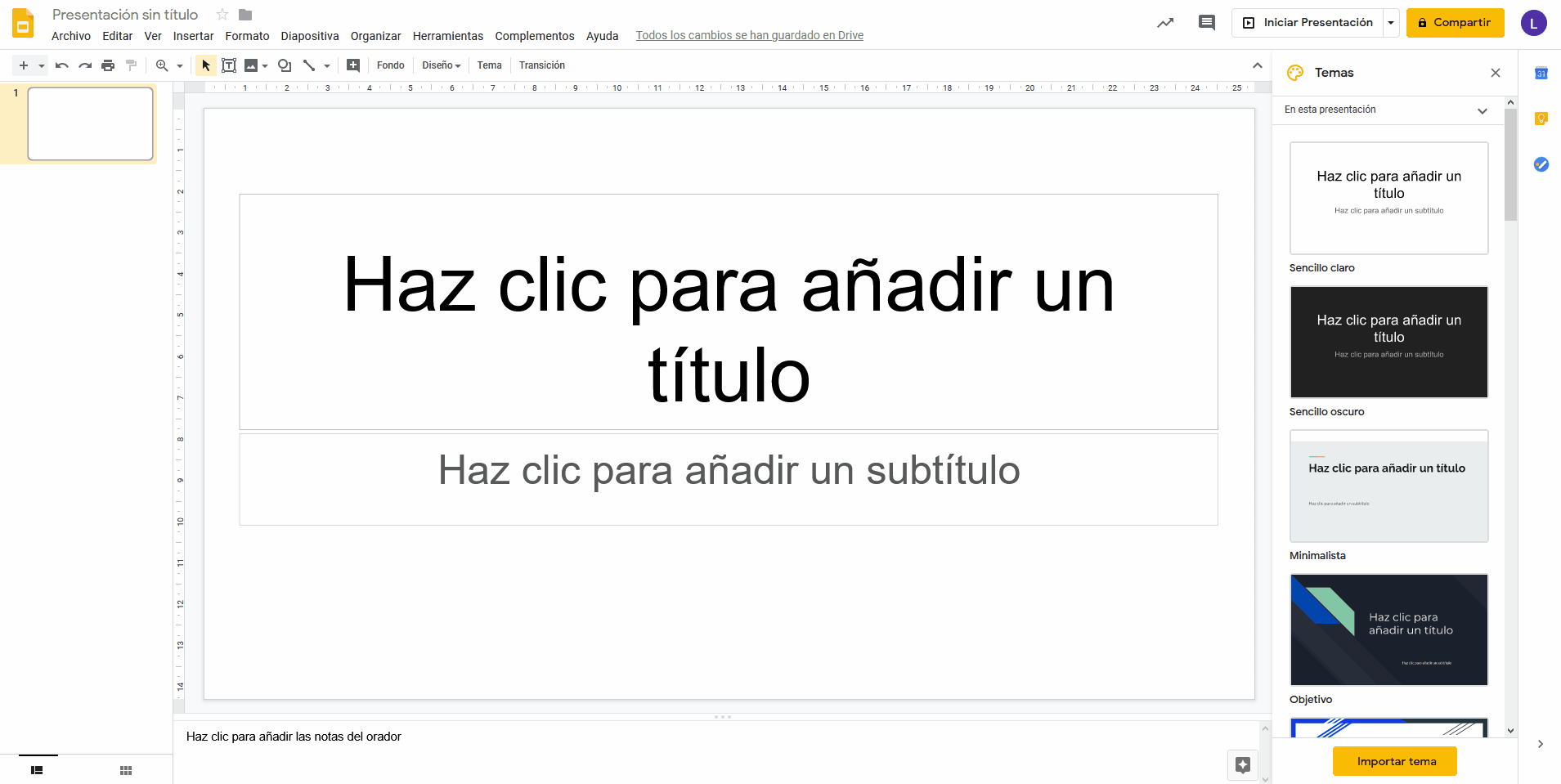Click the Compartir button
The width and height of the screenshot is (1561, 784).
(1456, 23)
